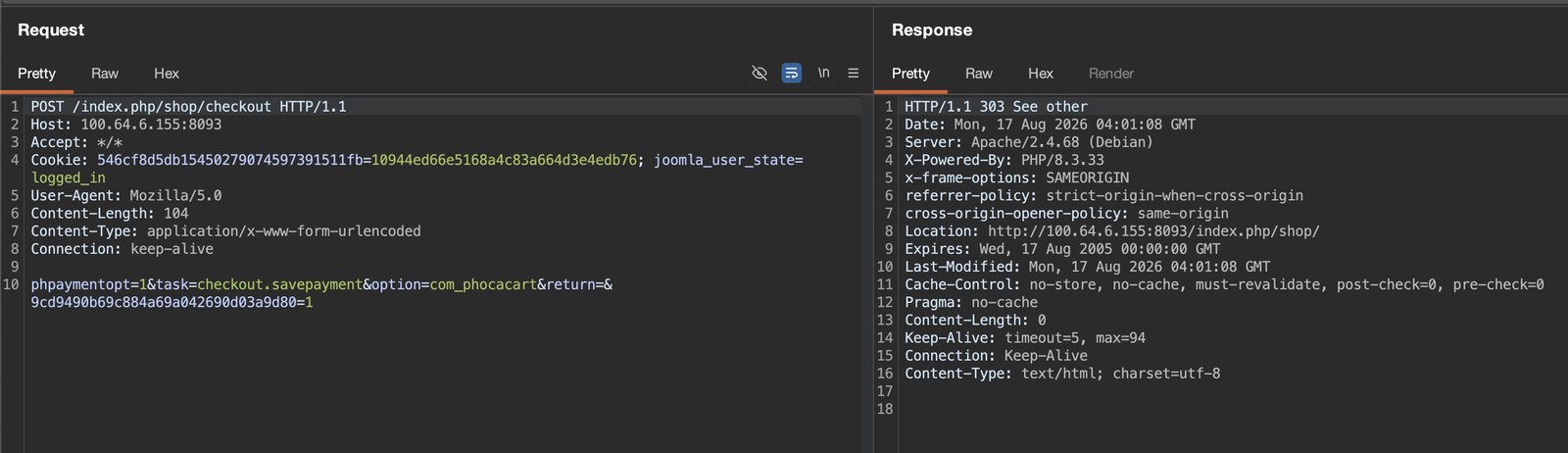The width and height of the screenshot is (1568, 453).
Task: Click the Cookie header session value
Action: coord(504,160)
